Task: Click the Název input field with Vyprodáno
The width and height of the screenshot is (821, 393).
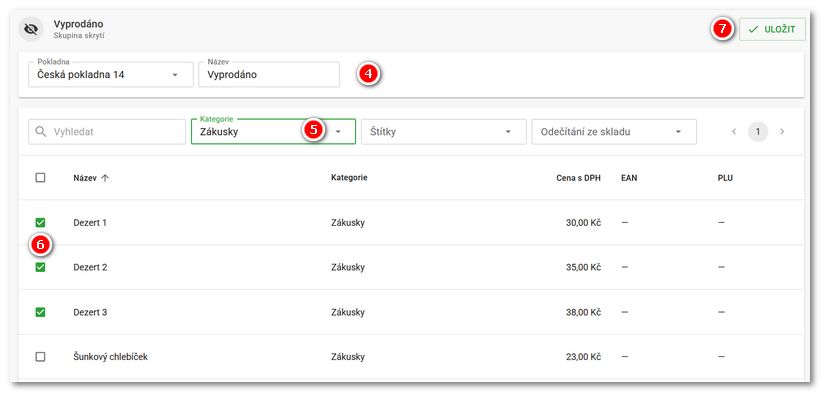Action: tap(269, 74)
